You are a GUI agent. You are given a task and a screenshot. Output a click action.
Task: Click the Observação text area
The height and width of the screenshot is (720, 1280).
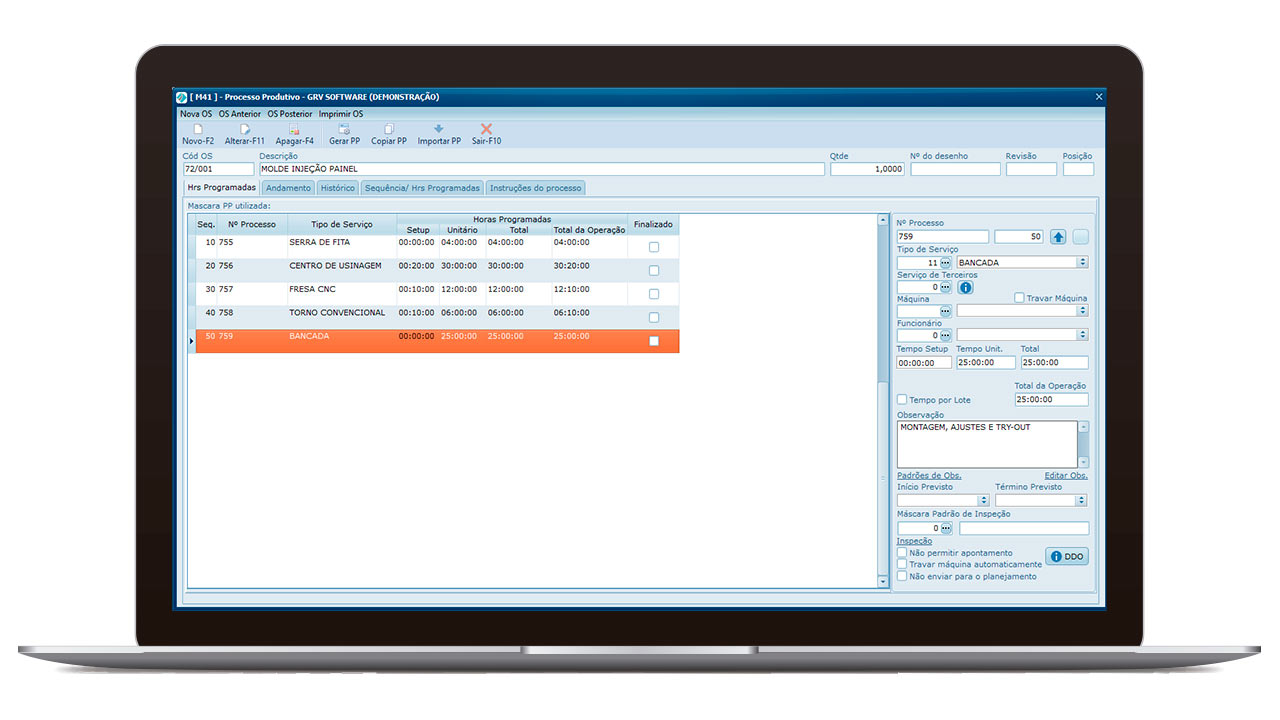click(x=987, y=444)
